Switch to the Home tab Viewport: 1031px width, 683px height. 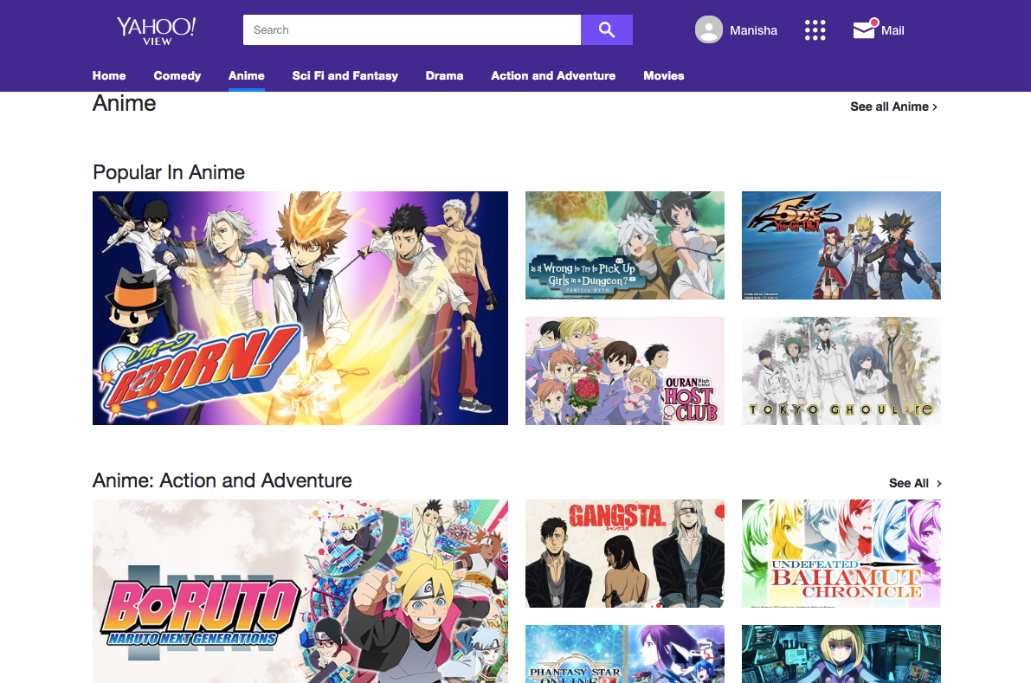click(x=109, y=76)
